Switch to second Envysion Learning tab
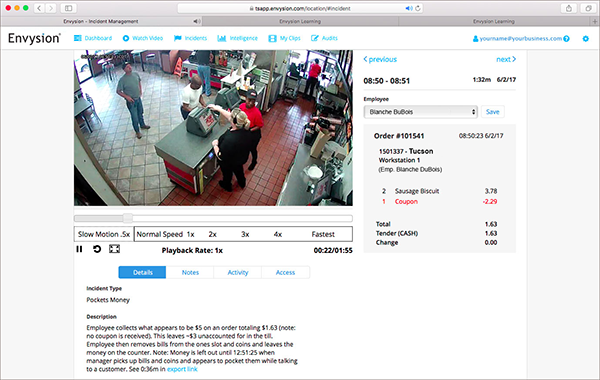 (x=300, y=21)
